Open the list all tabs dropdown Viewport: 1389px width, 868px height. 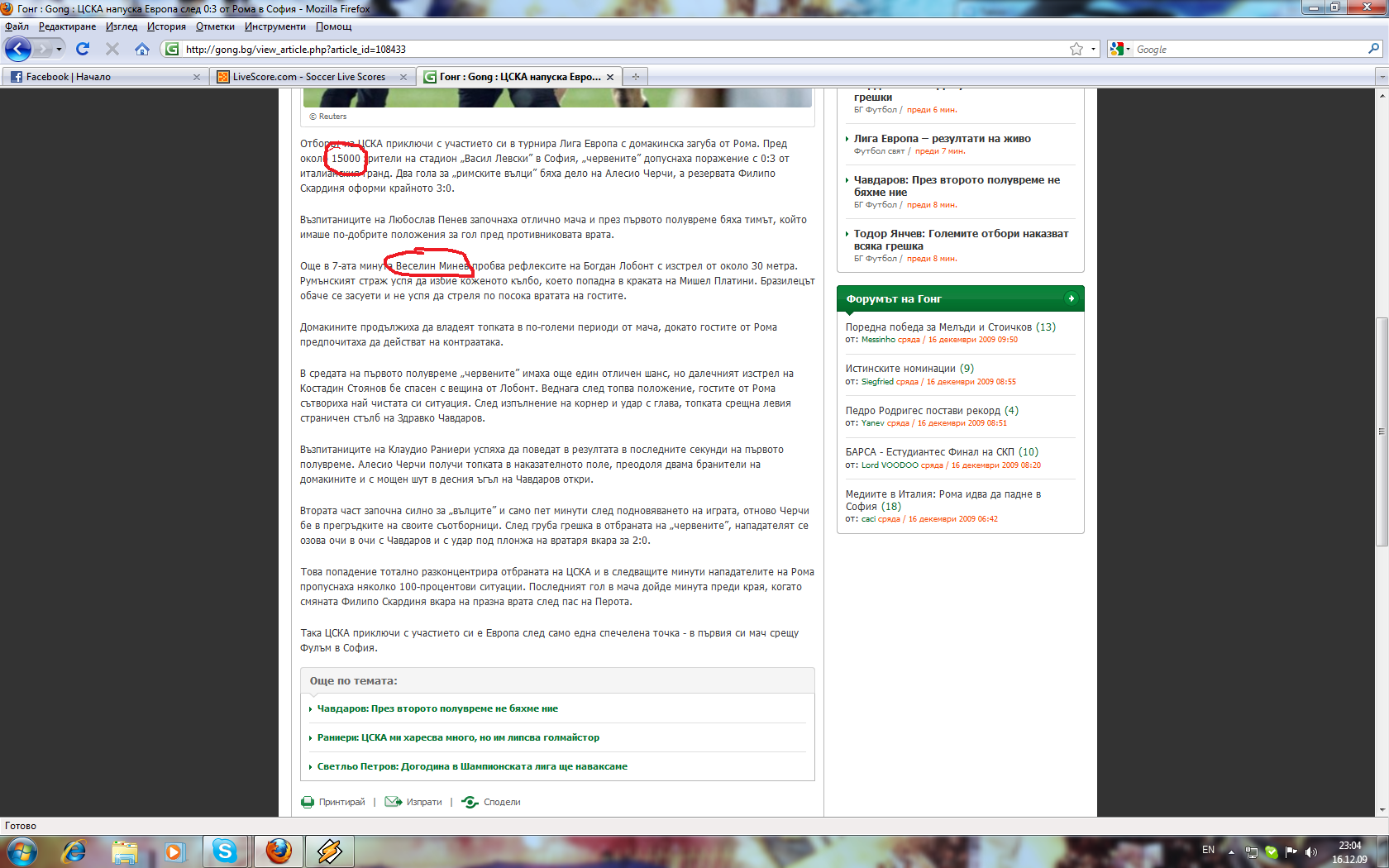(1381, 77)
